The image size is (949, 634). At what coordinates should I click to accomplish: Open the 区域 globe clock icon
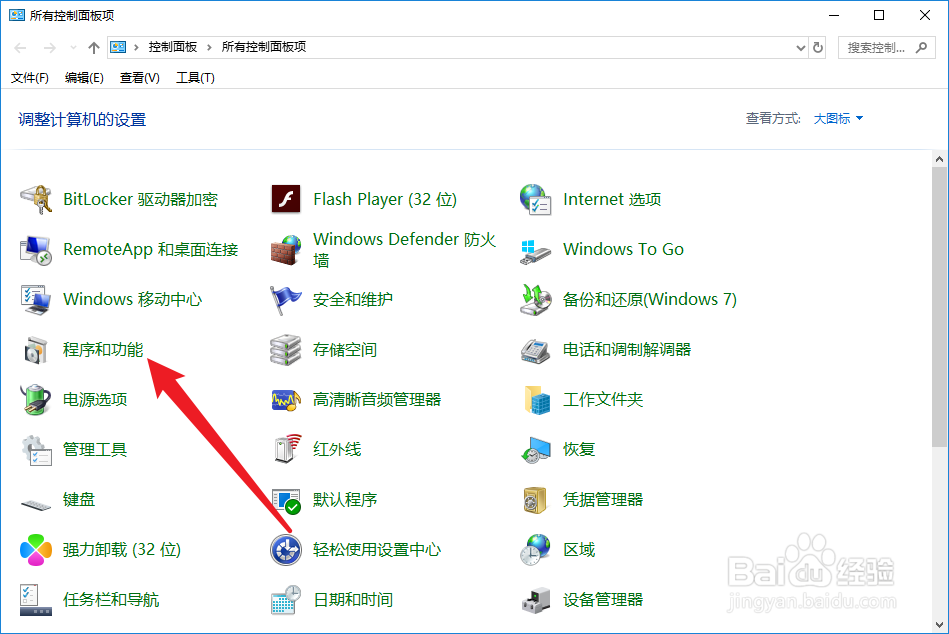[x=536, y=550]
